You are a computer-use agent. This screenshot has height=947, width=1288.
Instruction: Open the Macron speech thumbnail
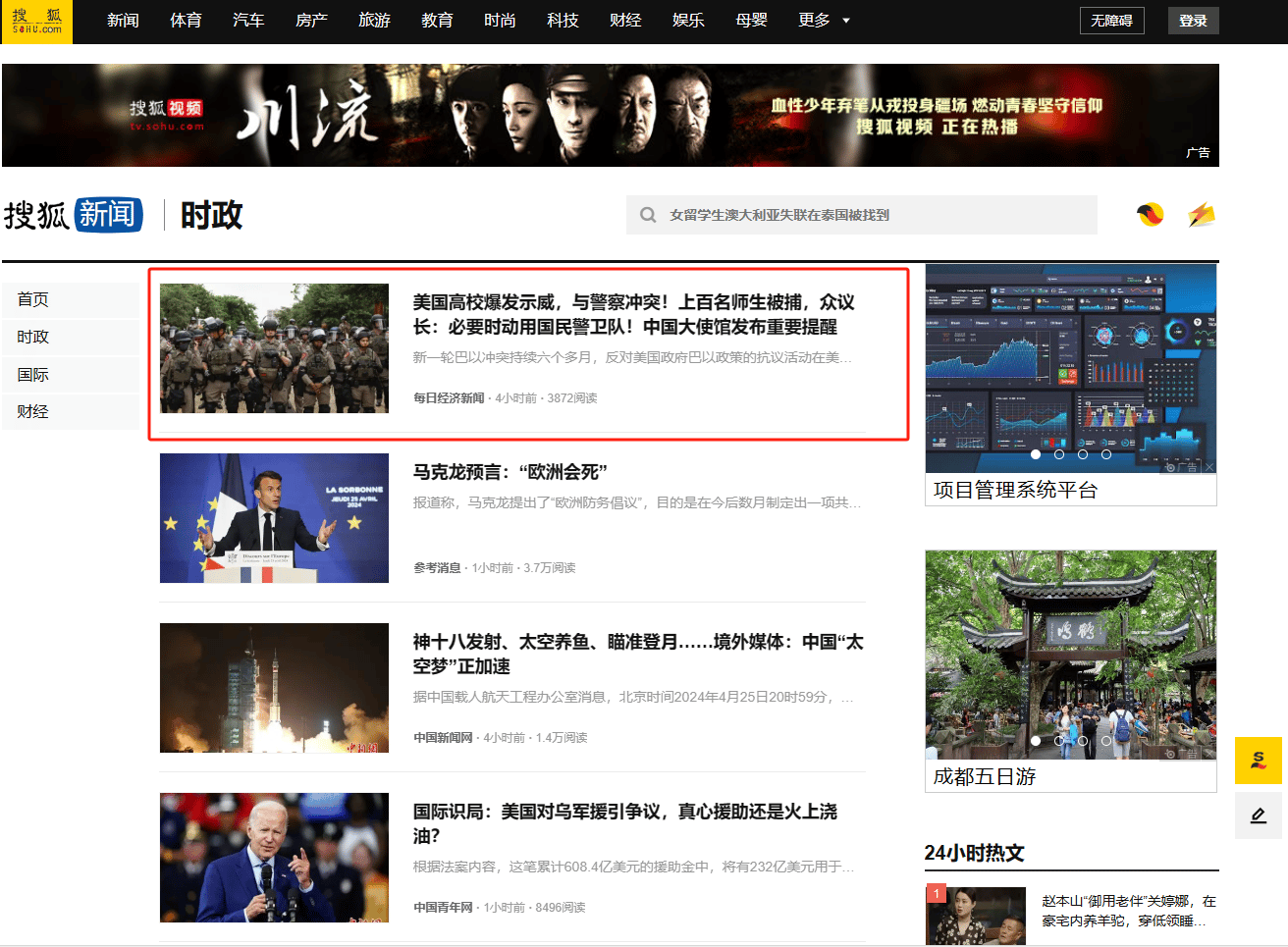(274, 518)
